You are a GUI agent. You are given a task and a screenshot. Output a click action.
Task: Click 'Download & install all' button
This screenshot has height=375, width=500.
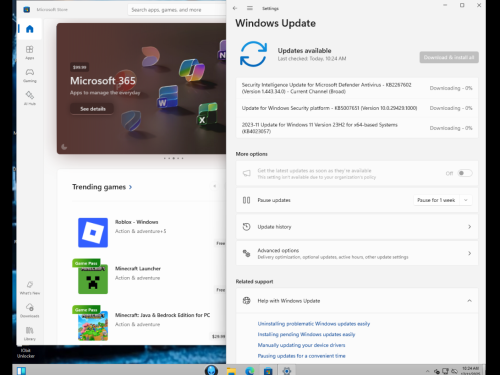coord(449,57)
